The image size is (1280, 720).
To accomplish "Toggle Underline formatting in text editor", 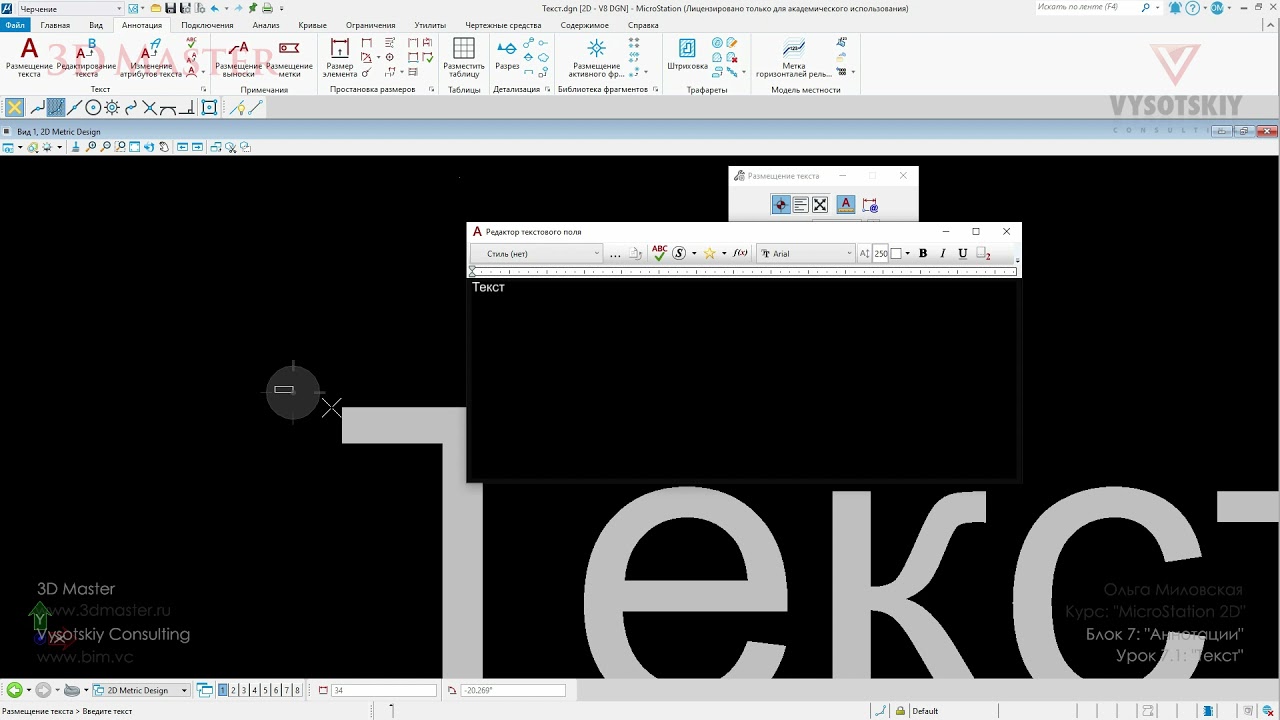I will pos(962,253).
